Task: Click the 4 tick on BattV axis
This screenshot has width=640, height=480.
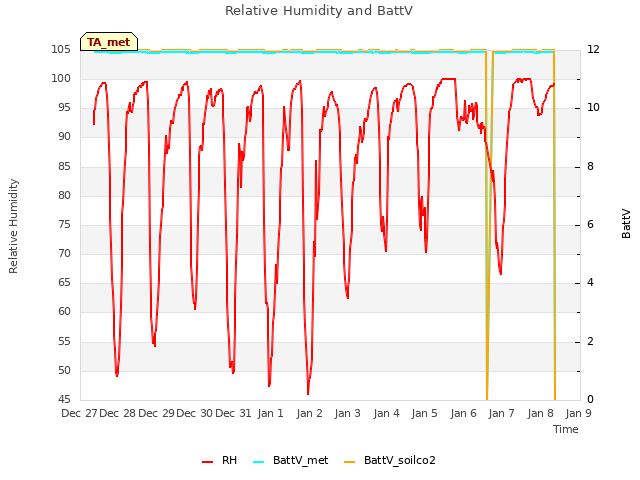Action: click(590, 282)
